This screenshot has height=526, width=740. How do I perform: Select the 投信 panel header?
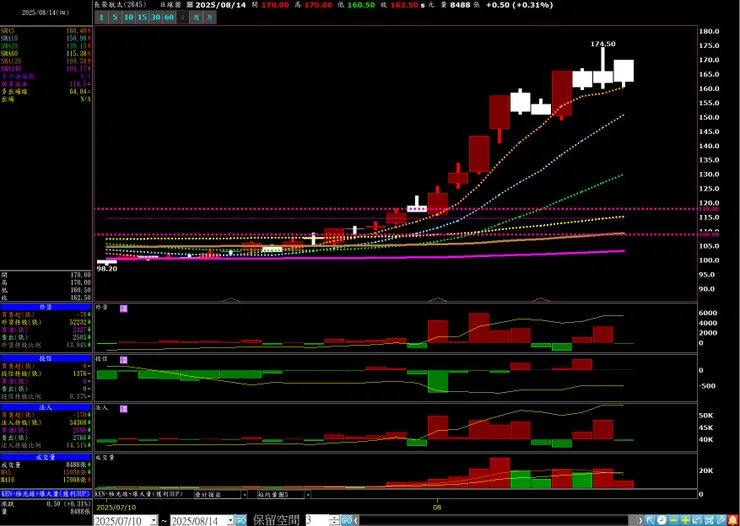pyautogui.click(x=46, y=359)
